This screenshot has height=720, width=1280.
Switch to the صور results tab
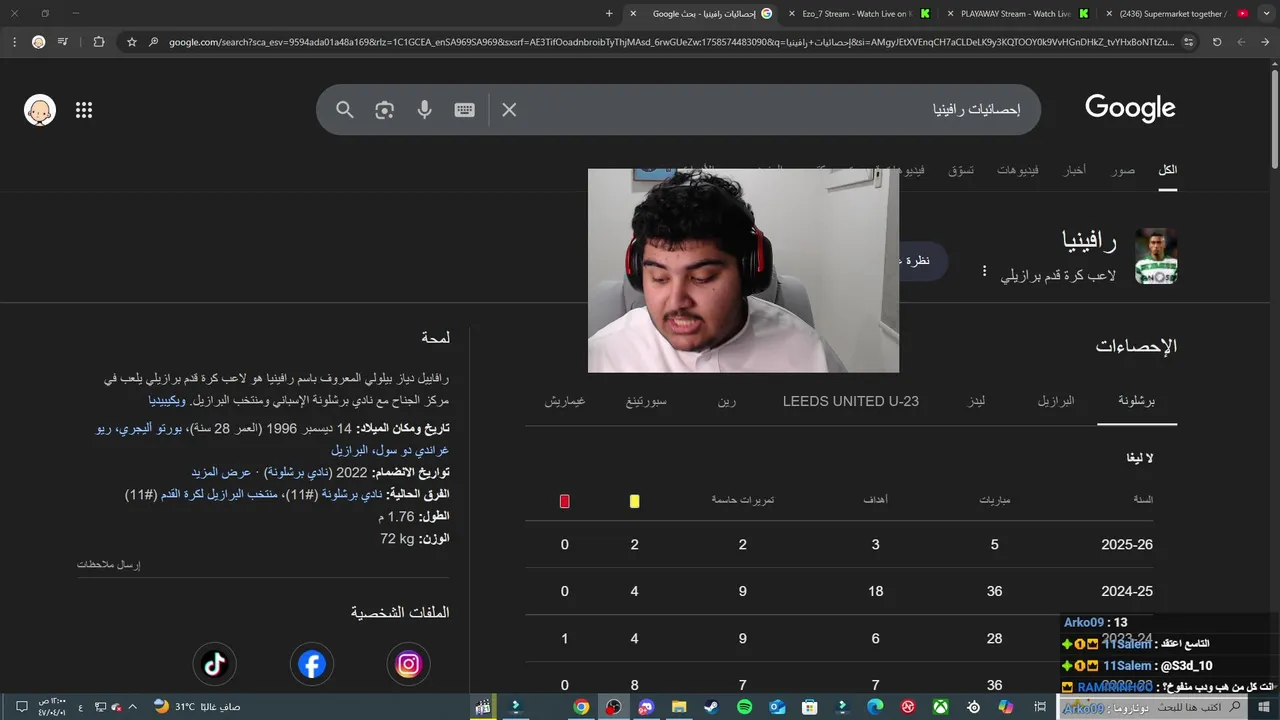[x=1123, y=170]
